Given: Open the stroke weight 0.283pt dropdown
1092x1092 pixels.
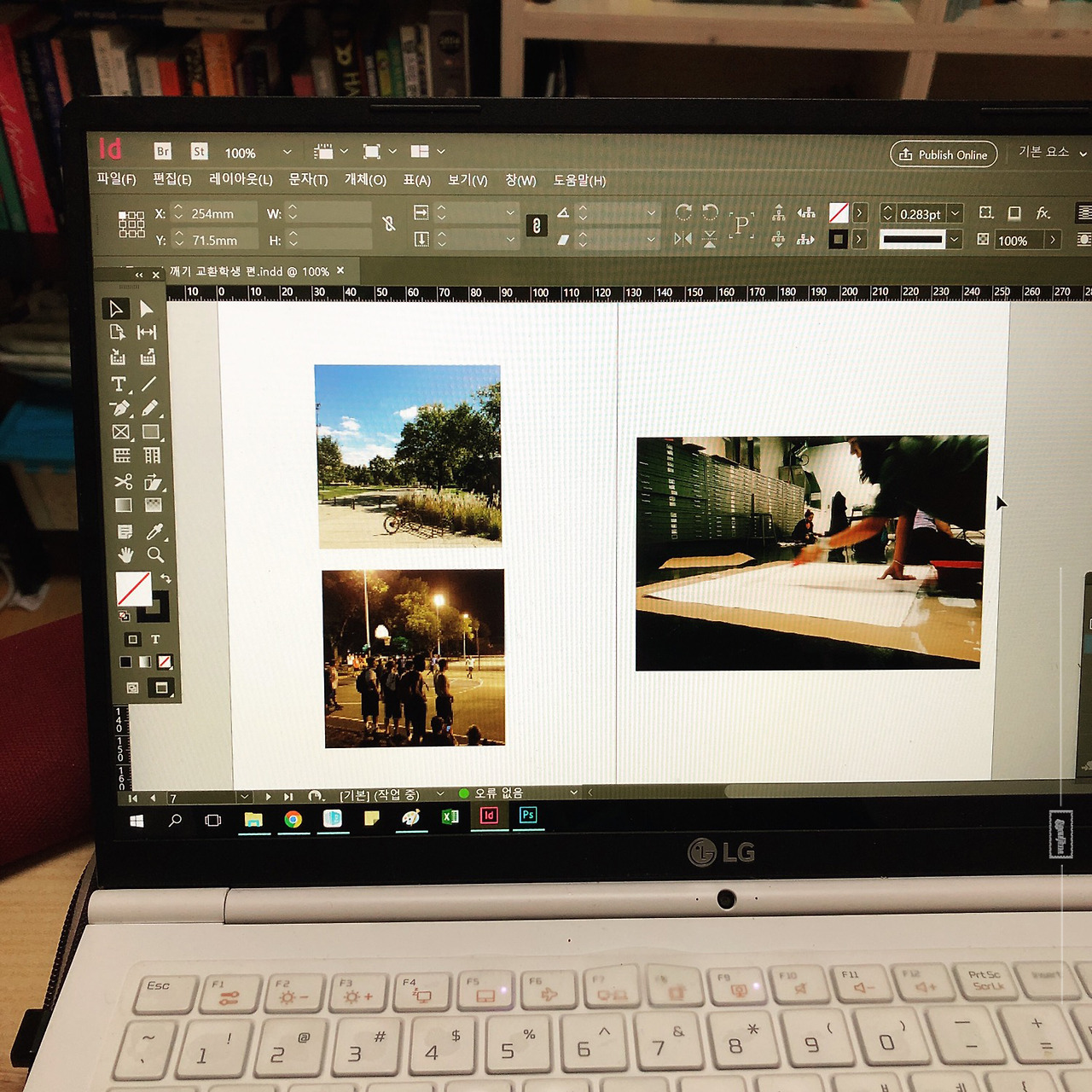Looking at the screenshot, I should point(955,213).
